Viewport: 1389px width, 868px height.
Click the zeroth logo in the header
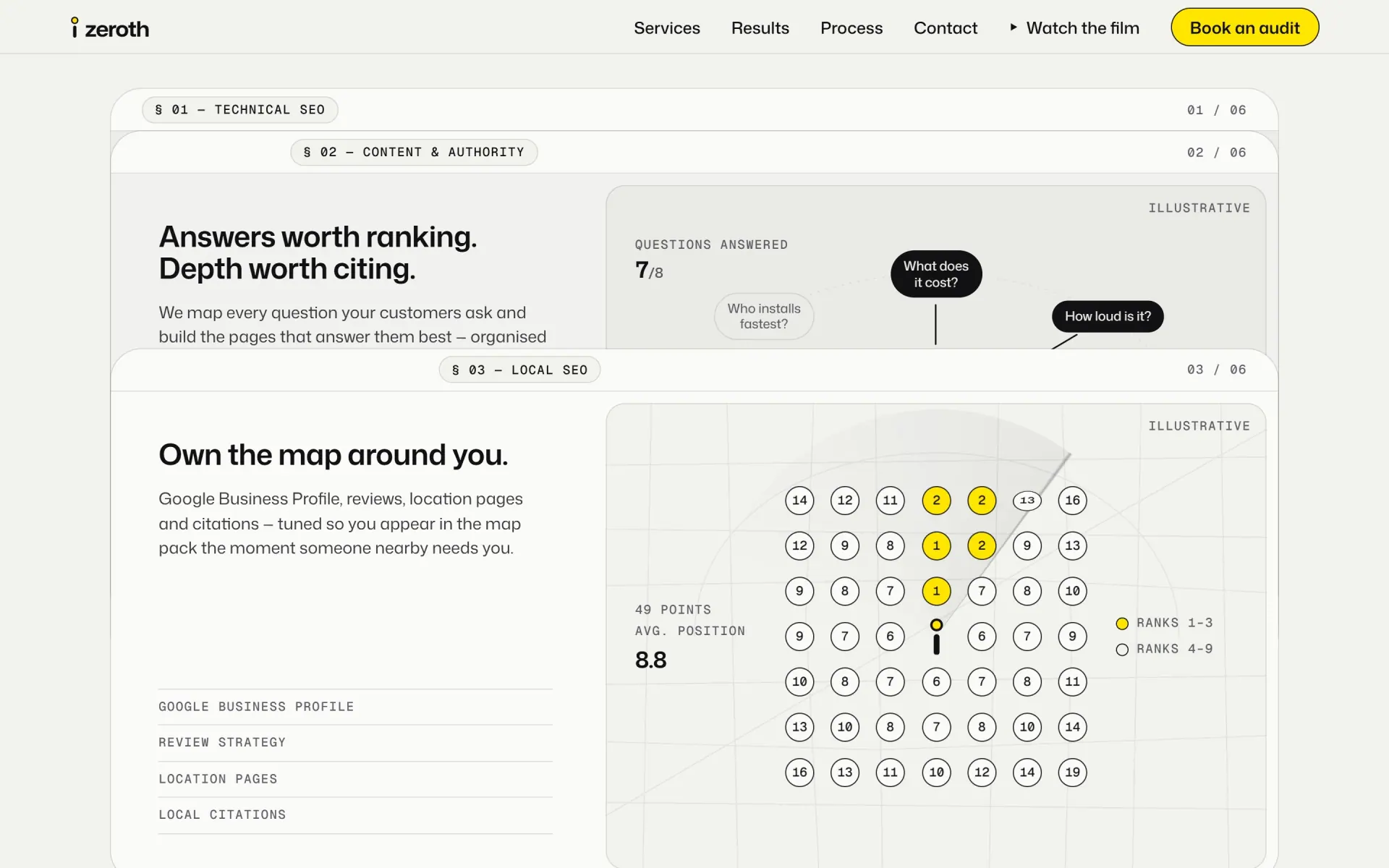click(x=110, y=28)
